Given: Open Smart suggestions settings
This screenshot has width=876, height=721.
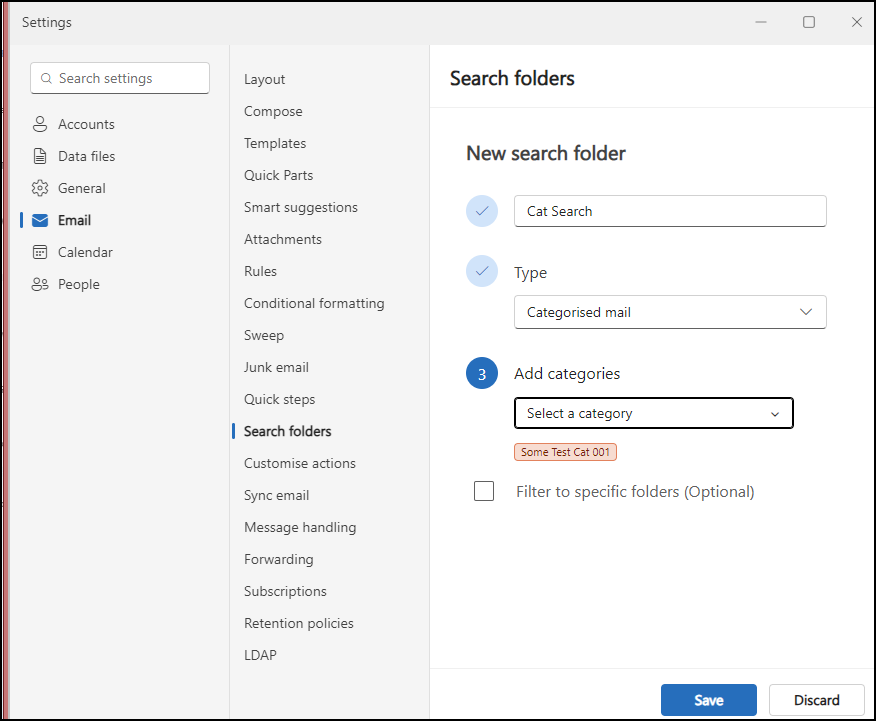Looking at the screenshot, I should tap(301, 207).
